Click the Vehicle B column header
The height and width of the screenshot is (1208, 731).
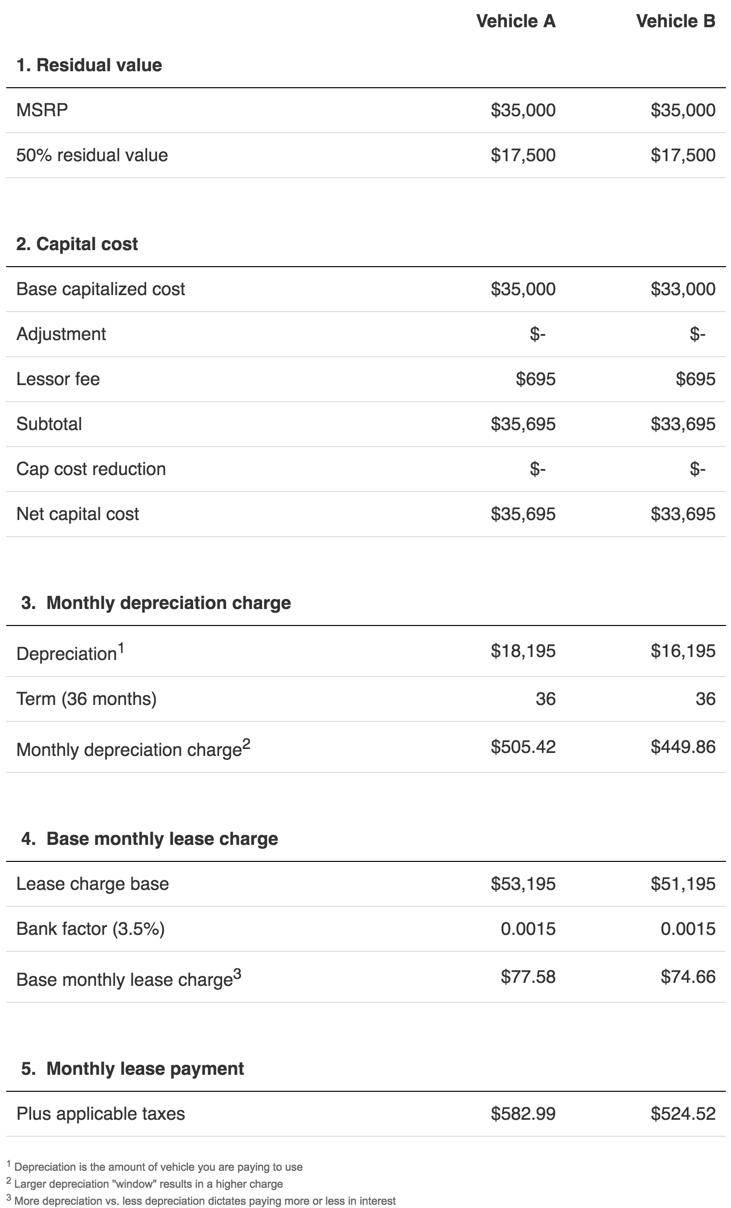675,21
